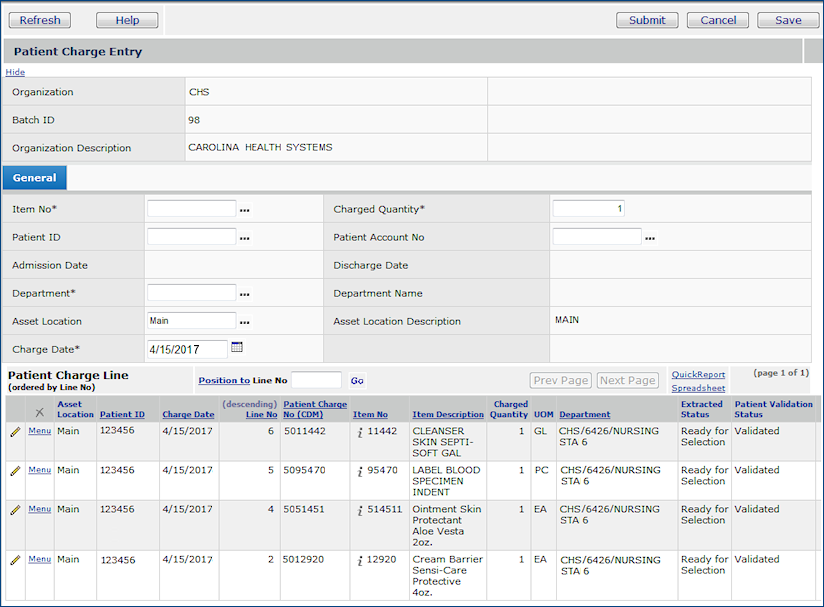824x607 pixels.
Task: Click the info icon next to item 95470
Action: click(x=360, y=471)
